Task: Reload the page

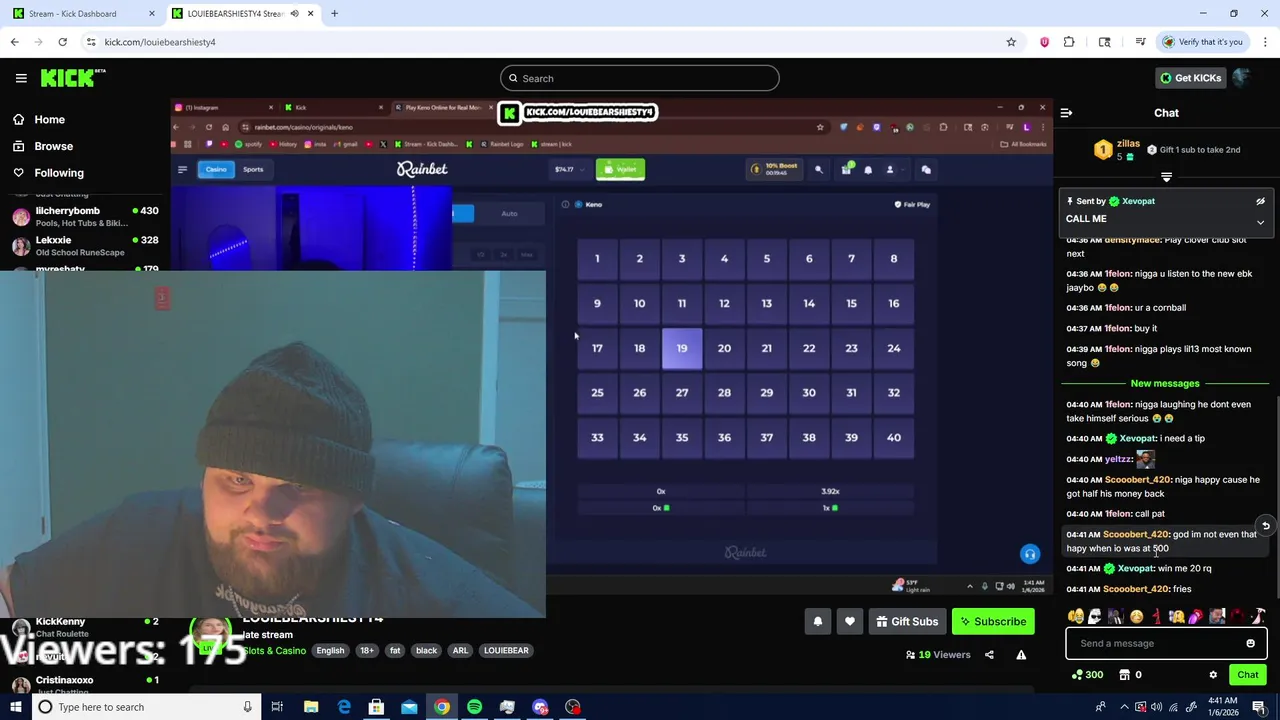Action: 62,42
